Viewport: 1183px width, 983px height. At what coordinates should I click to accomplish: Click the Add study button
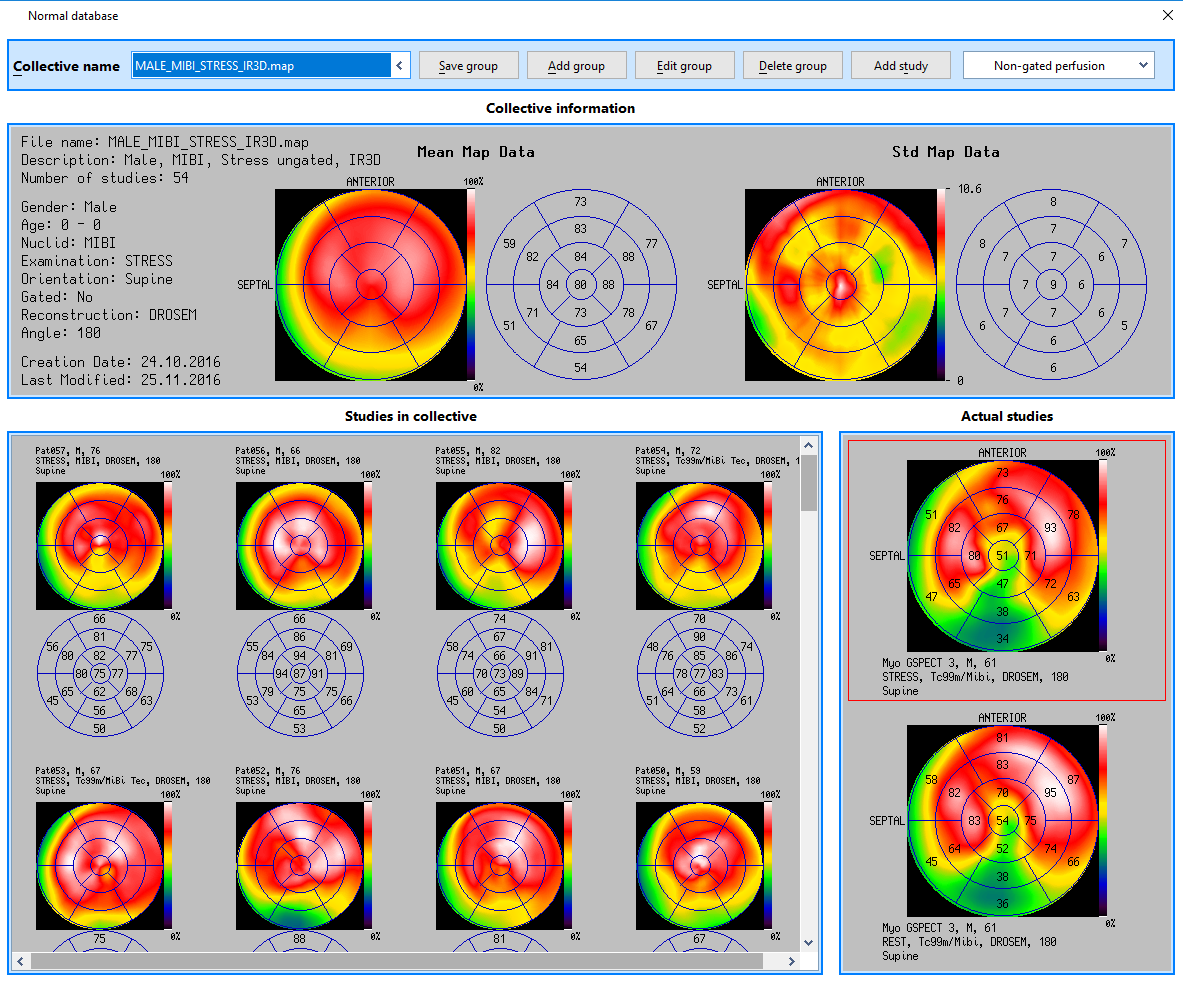[900, 66]
